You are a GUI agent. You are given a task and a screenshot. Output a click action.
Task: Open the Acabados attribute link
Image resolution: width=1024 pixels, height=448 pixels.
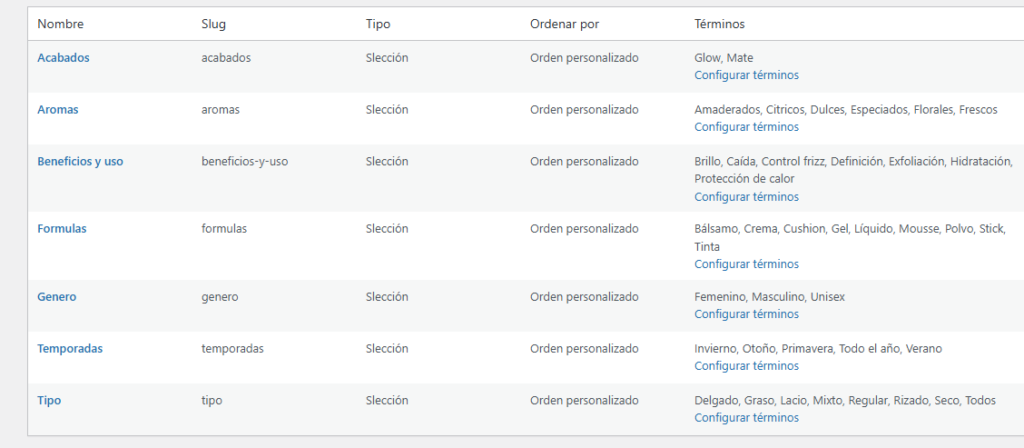[x=63, y=58]
